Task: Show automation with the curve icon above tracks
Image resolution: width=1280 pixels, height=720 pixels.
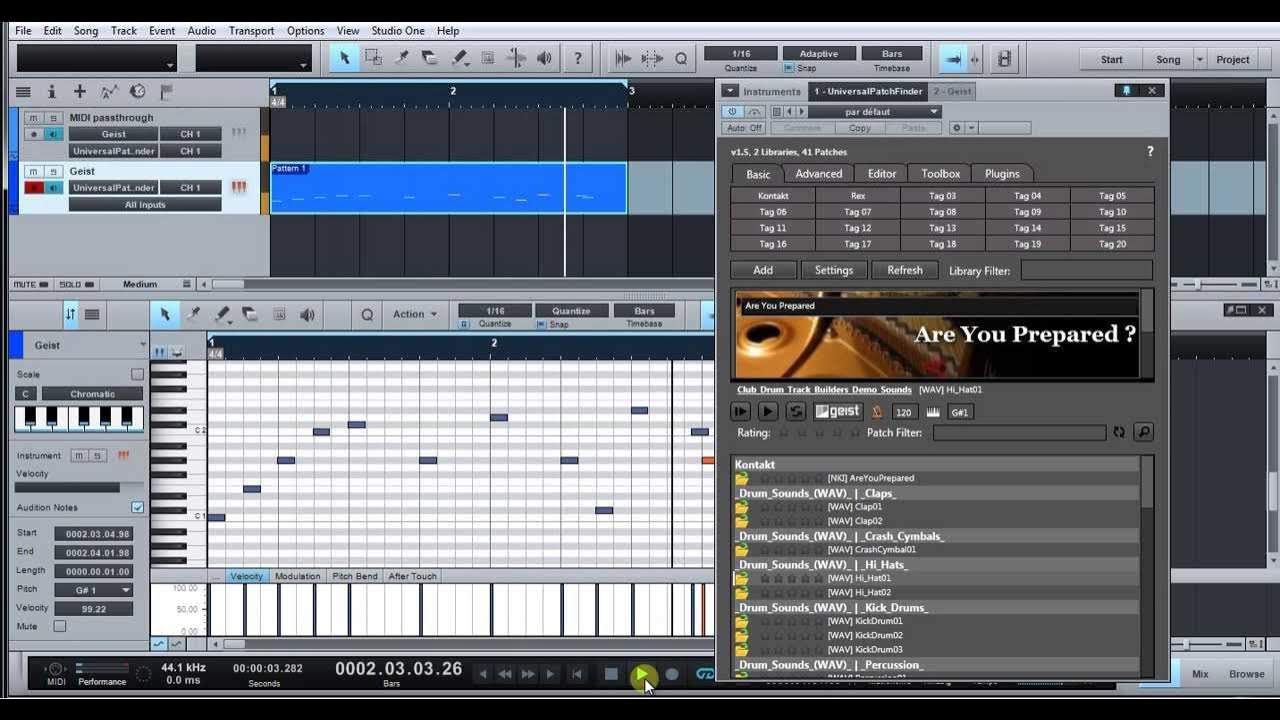Action: point(109,91)
